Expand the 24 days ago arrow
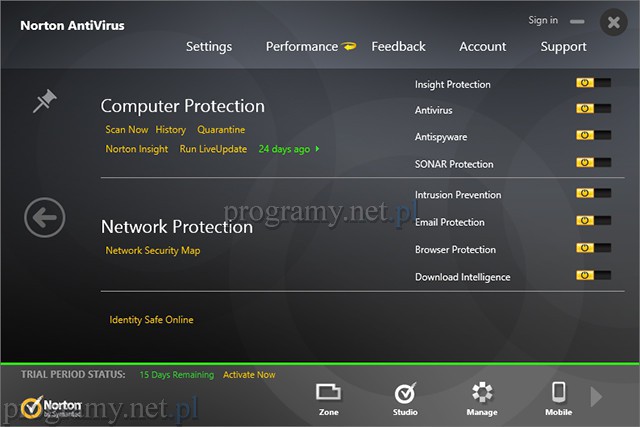 318,149
